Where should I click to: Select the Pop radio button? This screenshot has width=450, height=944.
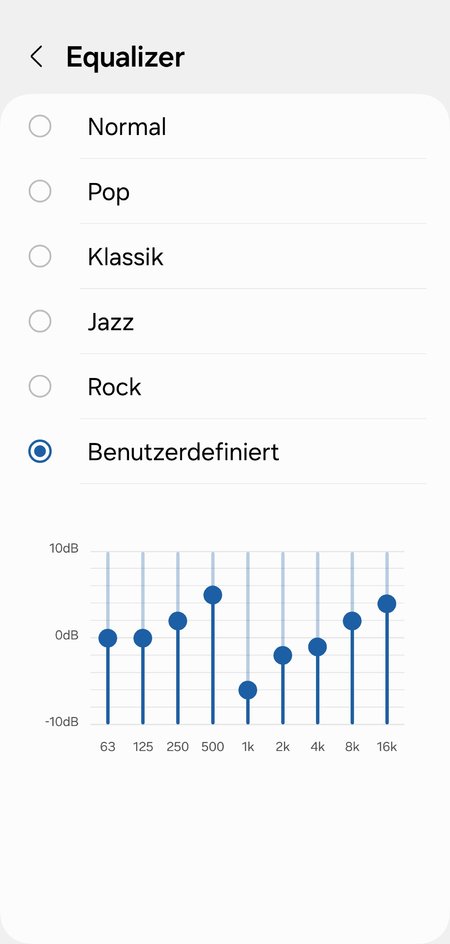click(x=40, y=191)
